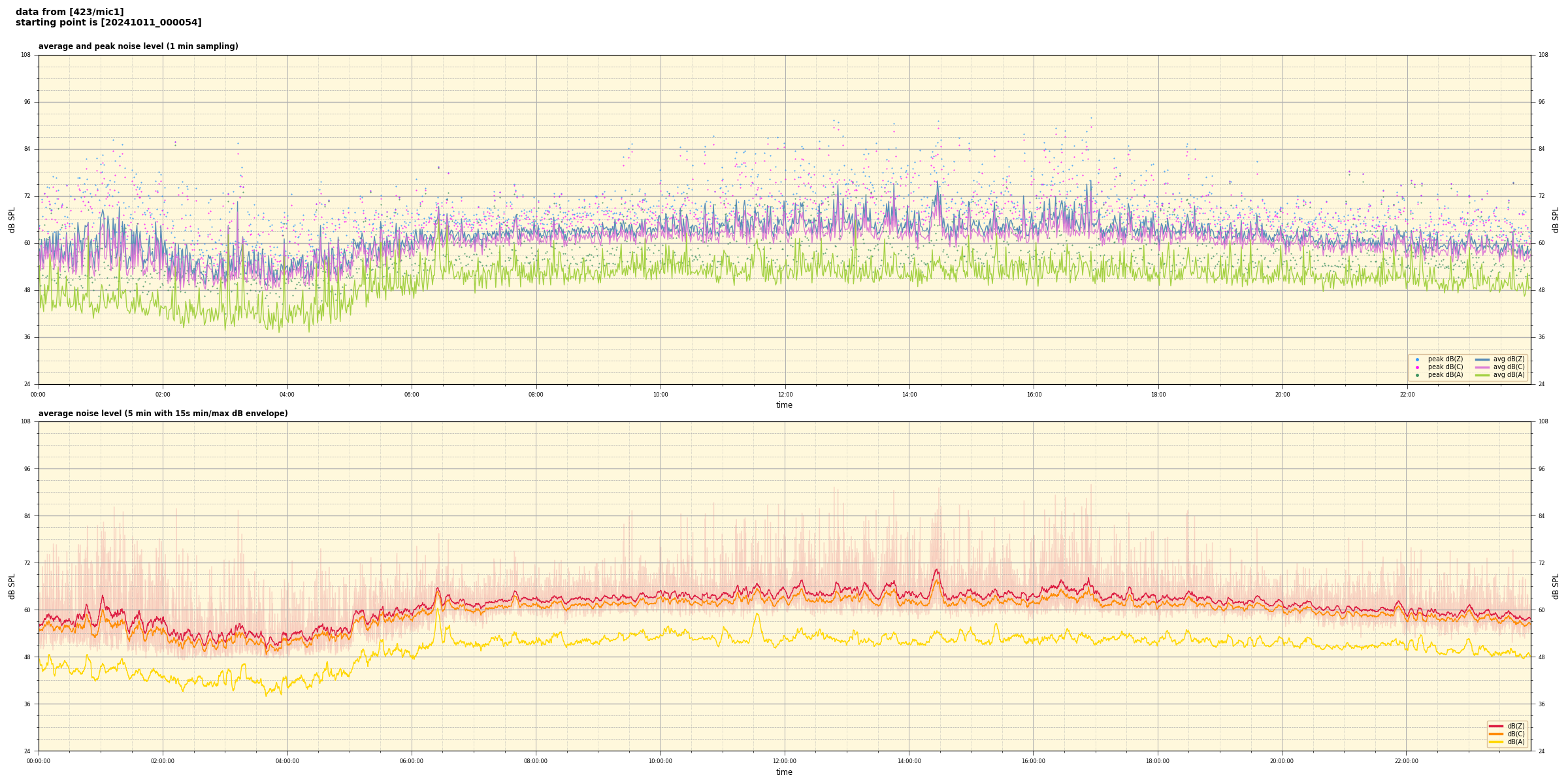Click the 18:00:00 tick on lower time axis
This screenshot has width=1568, height=784.
pyautogui.click(x=1158, y=761)
